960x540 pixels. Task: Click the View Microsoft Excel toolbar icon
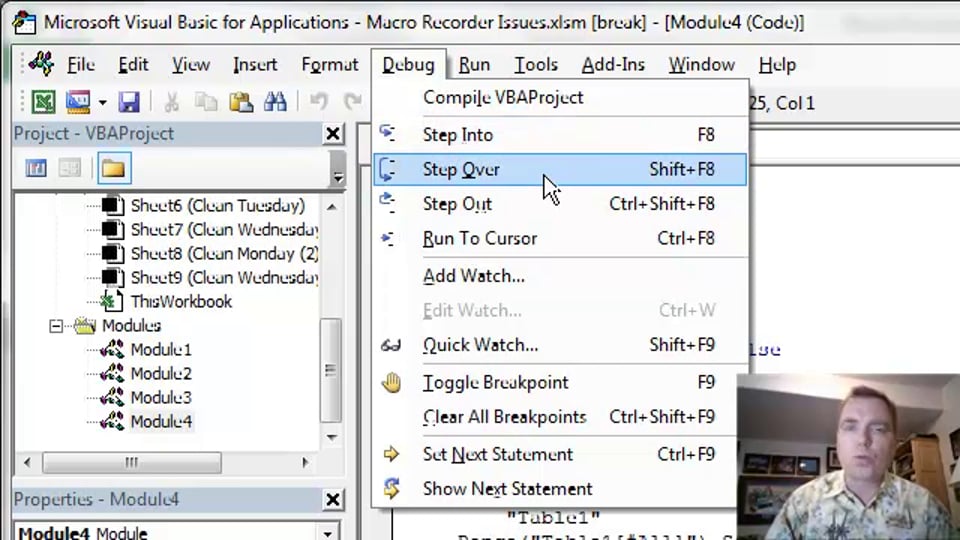(x=43, y=102)
